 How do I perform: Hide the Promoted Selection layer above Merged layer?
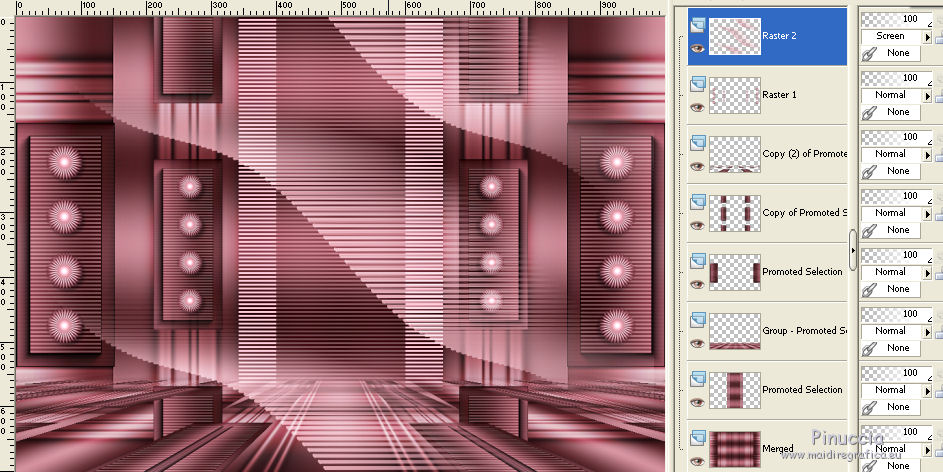tap(698, 402)
